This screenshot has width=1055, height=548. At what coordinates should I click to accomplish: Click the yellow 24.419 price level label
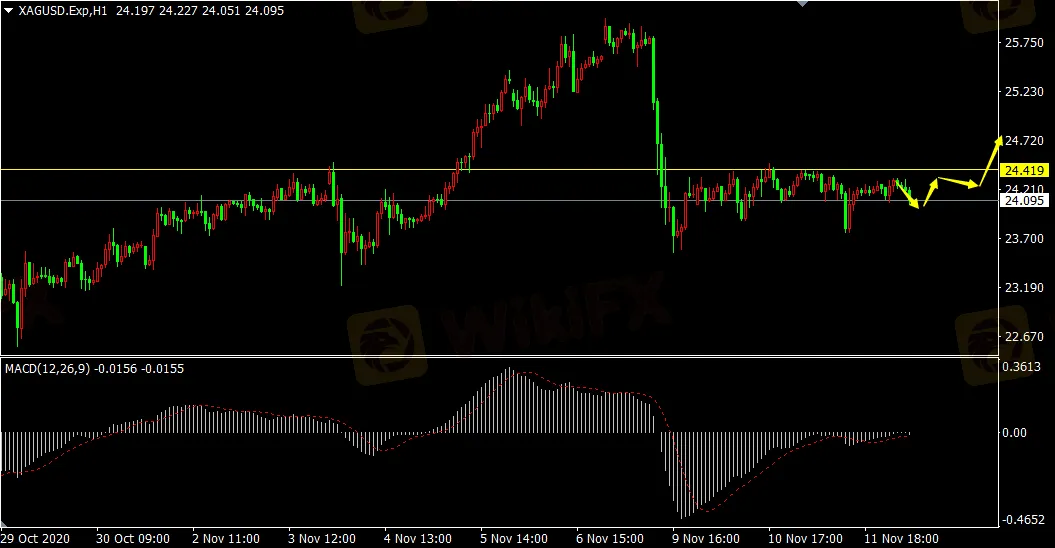coord(1023,170)
